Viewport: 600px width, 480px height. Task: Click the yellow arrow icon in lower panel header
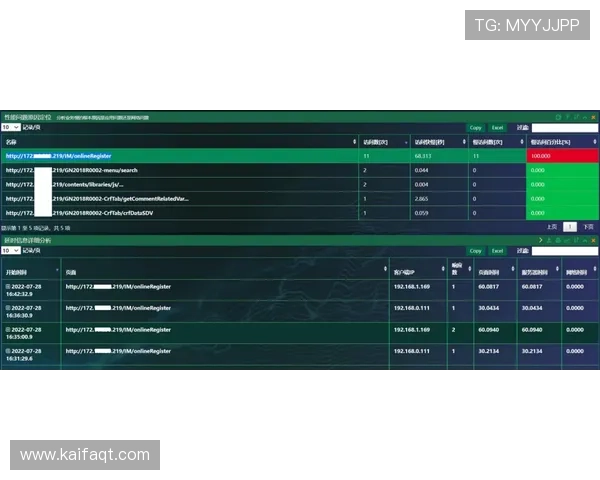tap(539, 241)
